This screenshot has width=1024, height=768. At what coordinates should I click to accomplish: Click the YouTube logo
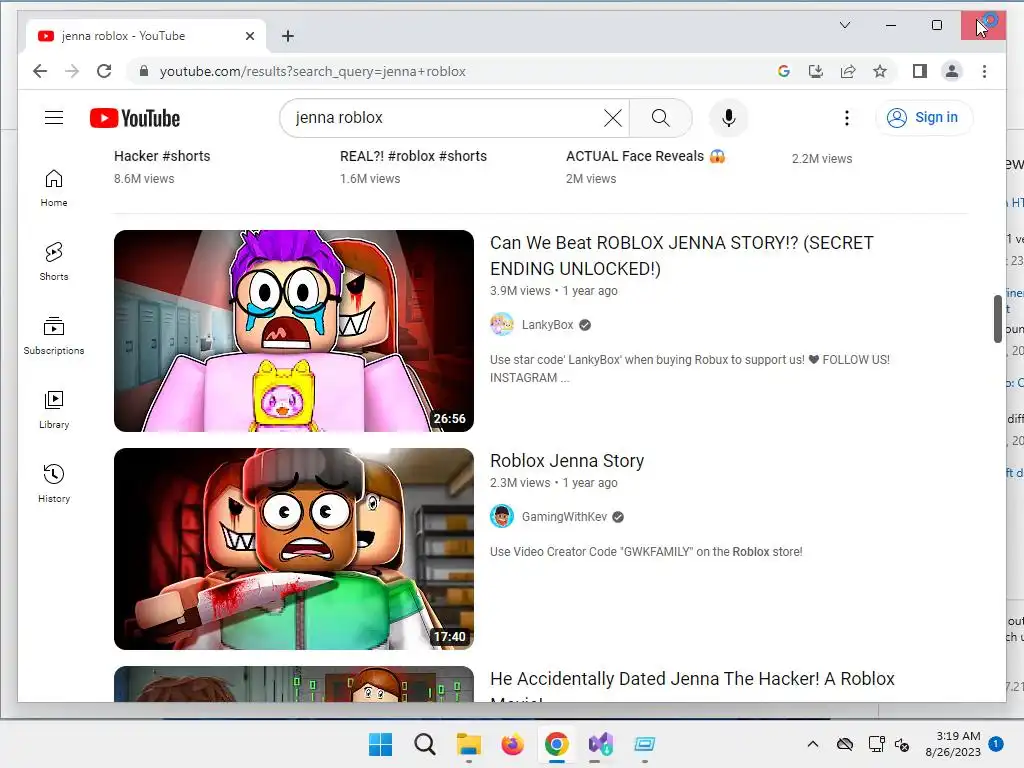[x=135, y=118]
